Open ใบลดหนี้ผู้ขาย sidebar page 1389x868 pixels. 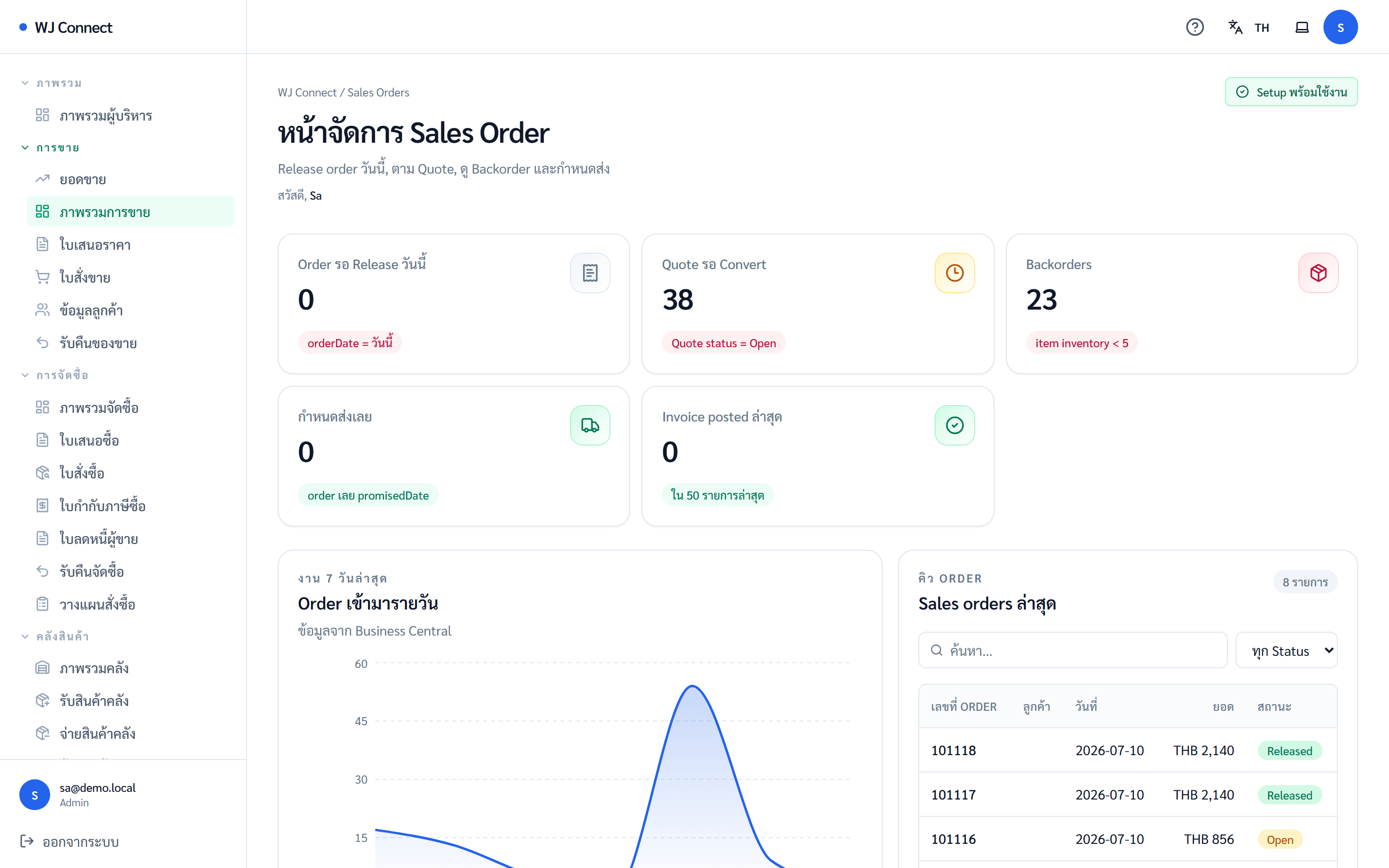pos(130,539)
